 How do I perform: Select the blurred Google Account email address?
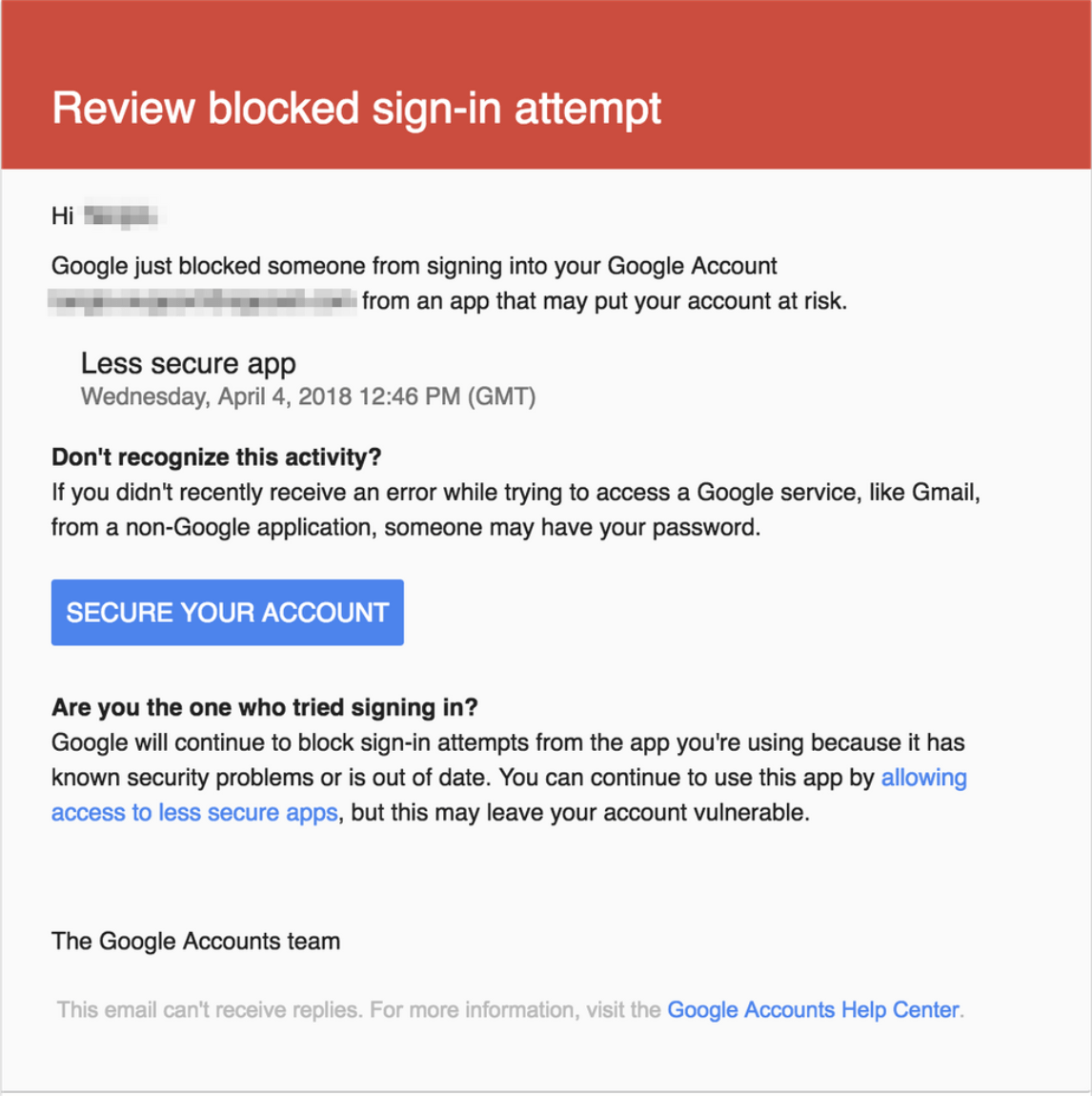click(203, 302)
